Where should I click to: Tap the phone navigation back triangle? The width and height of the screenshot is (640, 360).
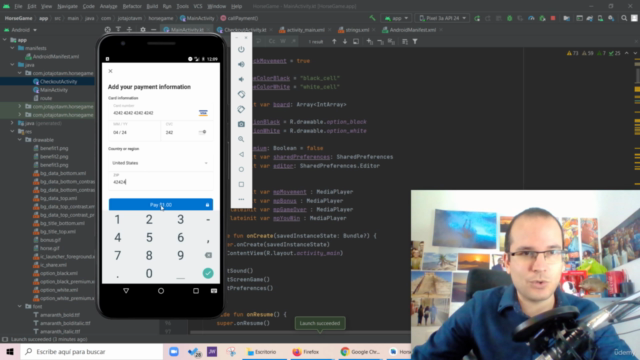[x=126, y=291]
